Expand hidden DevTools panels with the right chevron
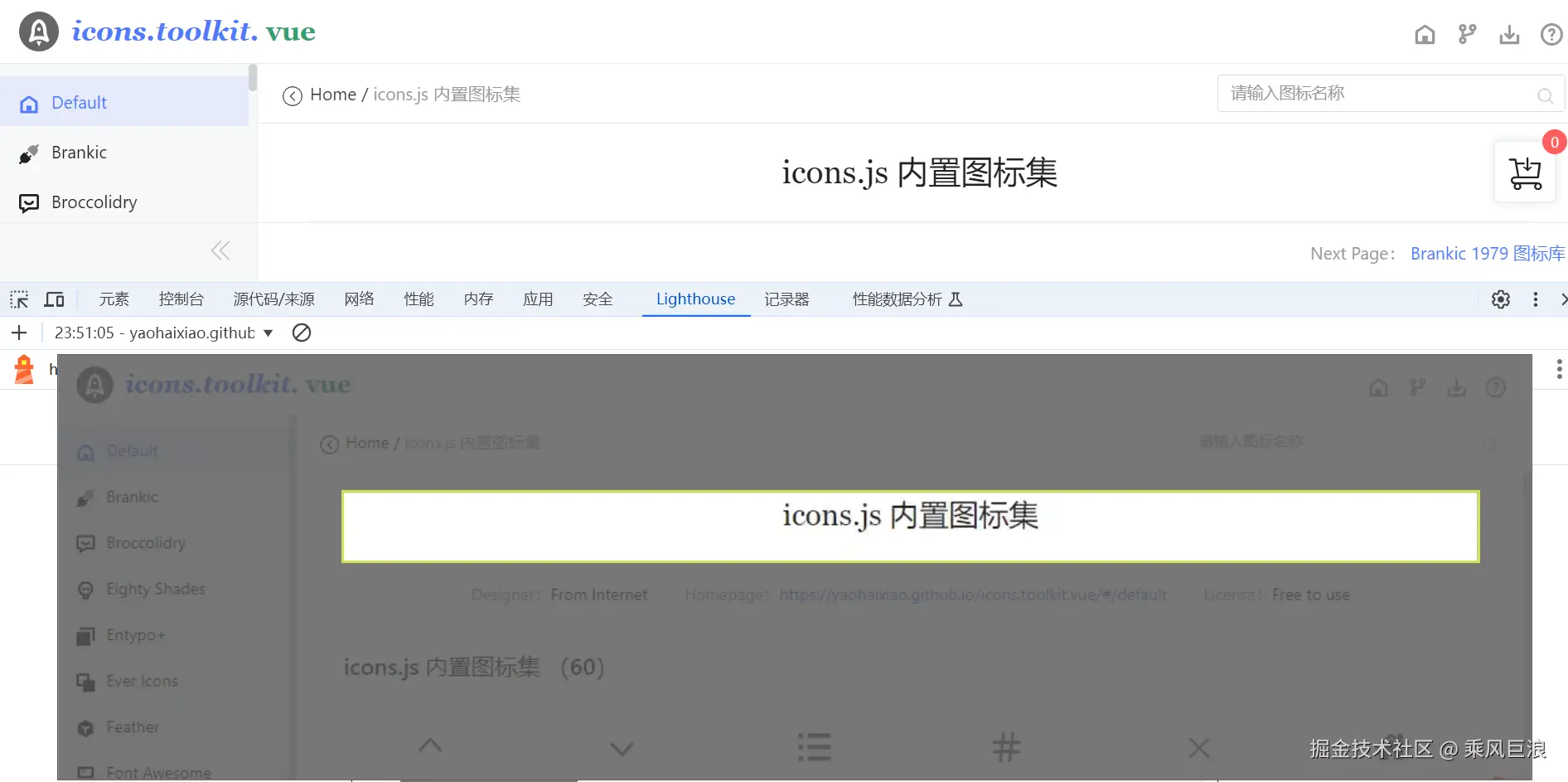The width and height of the screenshot is (1568, 782). click(1563, 299)
